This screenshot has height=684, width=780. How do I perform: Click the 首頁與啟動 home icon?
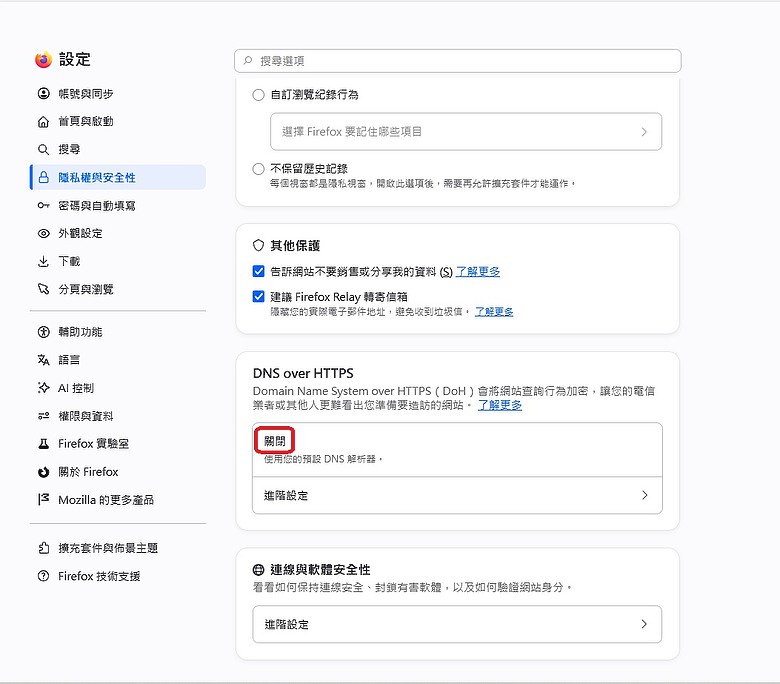click(x=44, y=121)
